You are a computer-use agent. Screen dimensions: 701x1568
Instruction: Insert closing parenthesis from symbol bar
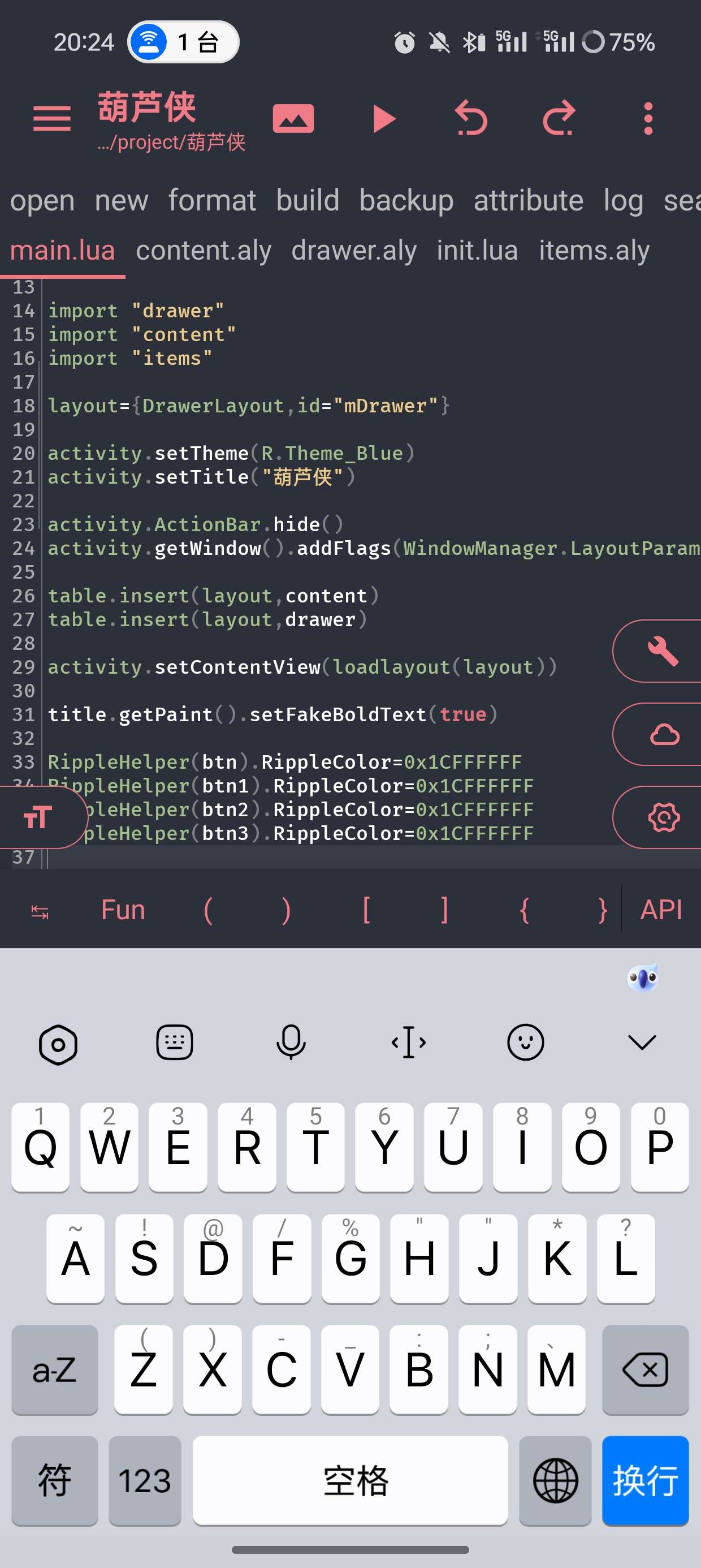point(286,911)
